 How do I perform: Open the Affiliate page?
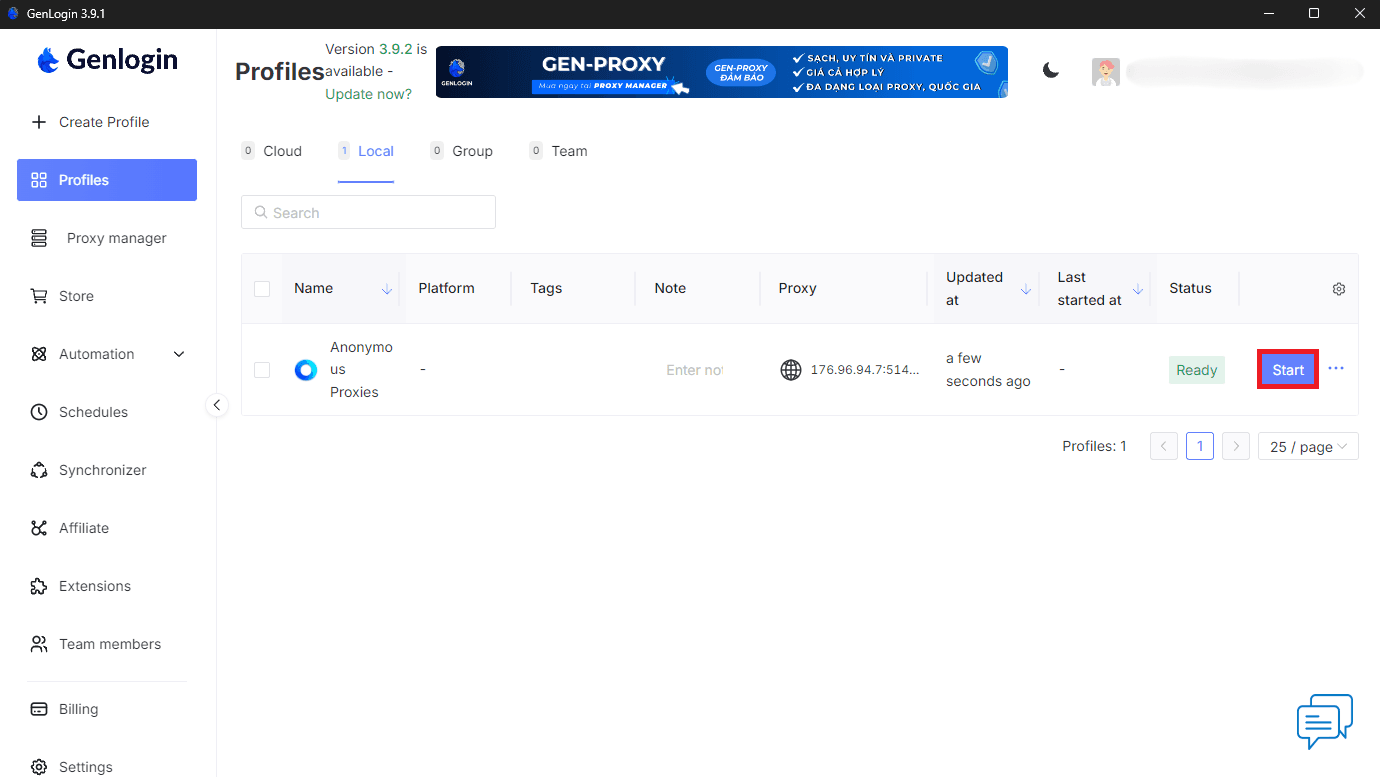pyautogui.click(x=84, y=527)
